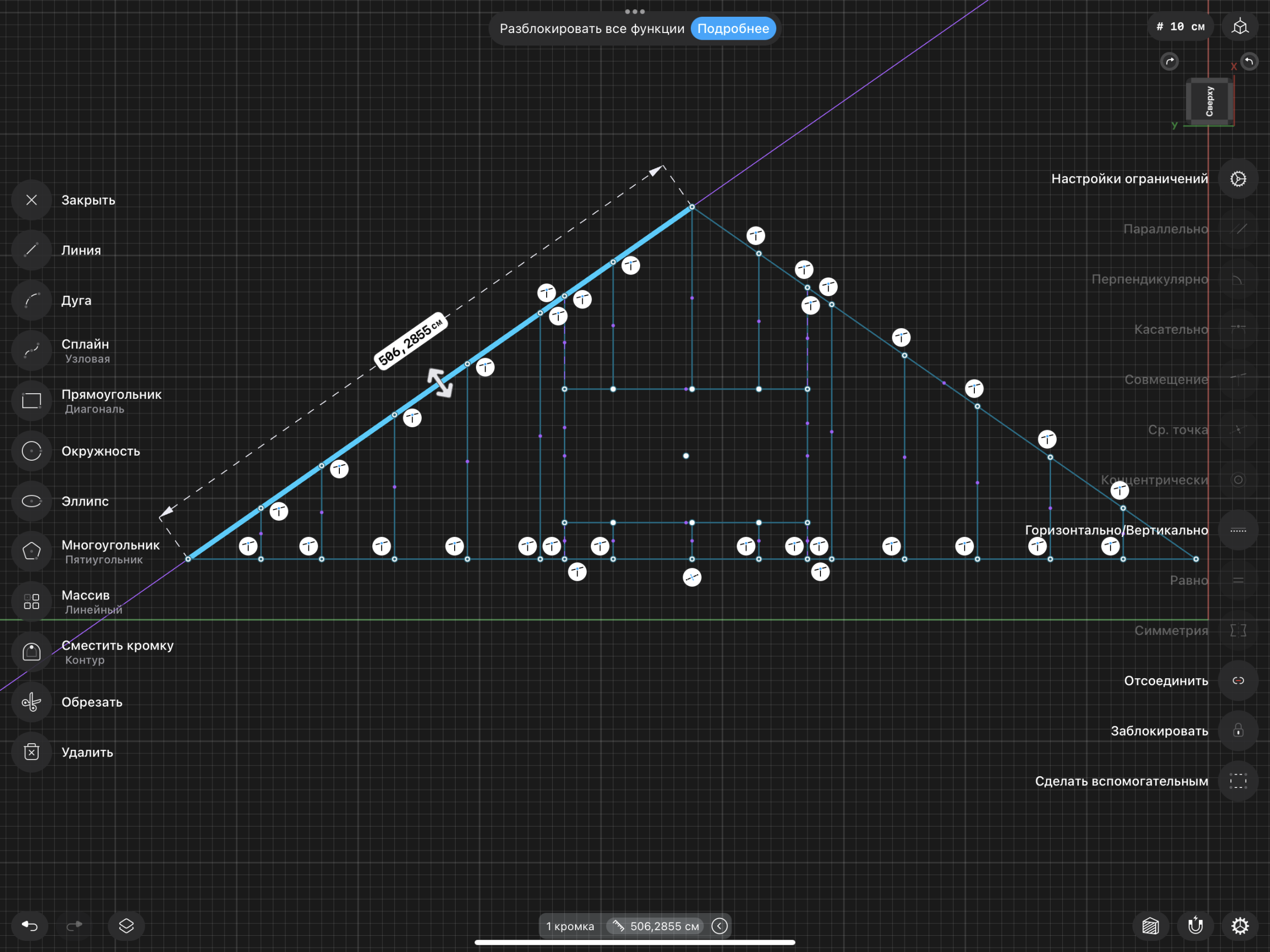Select the Массив (Array) tool
1270x952 pixels.
click(31, 602)
